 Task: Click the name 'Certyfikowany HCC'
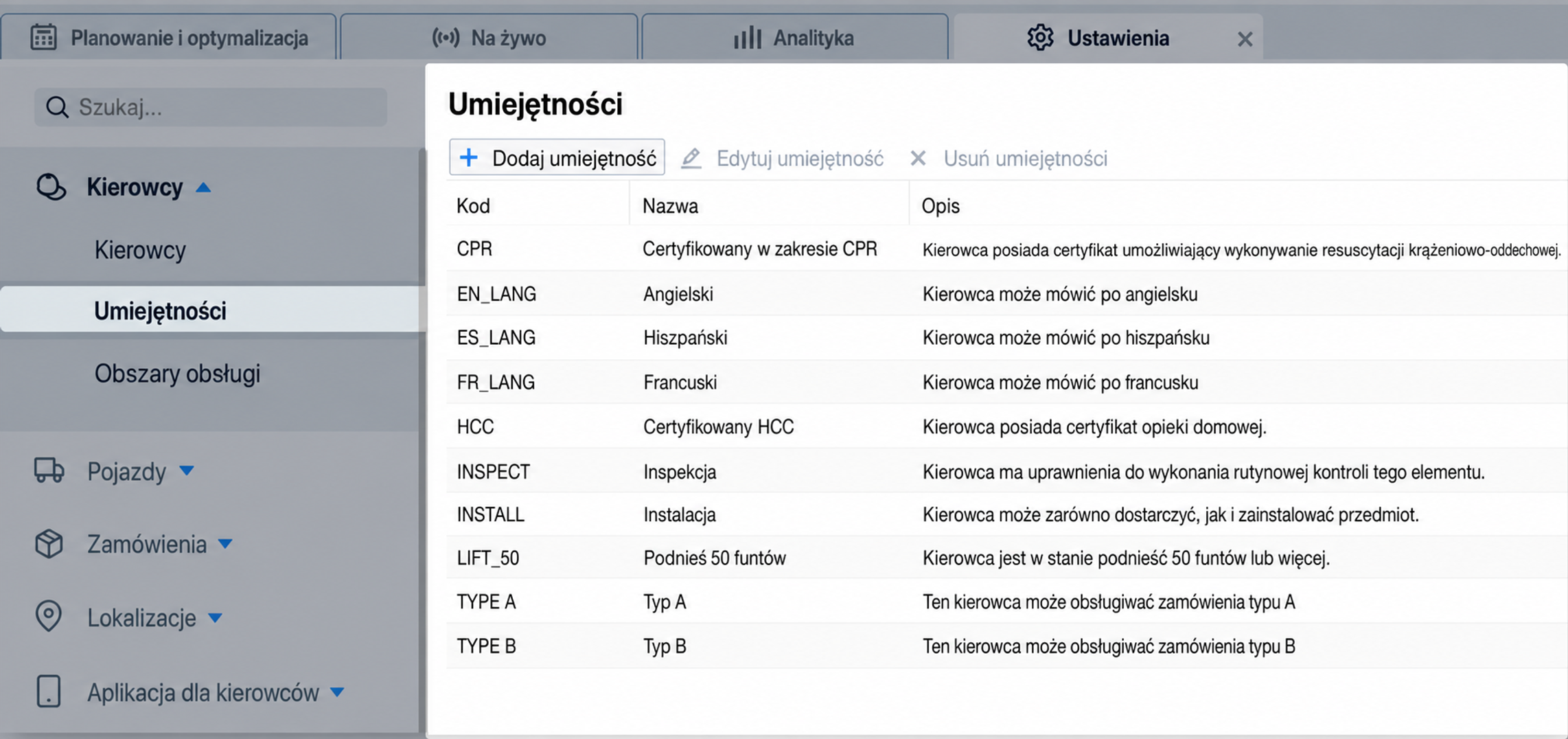pyautogui.click(x=718, y=427)
